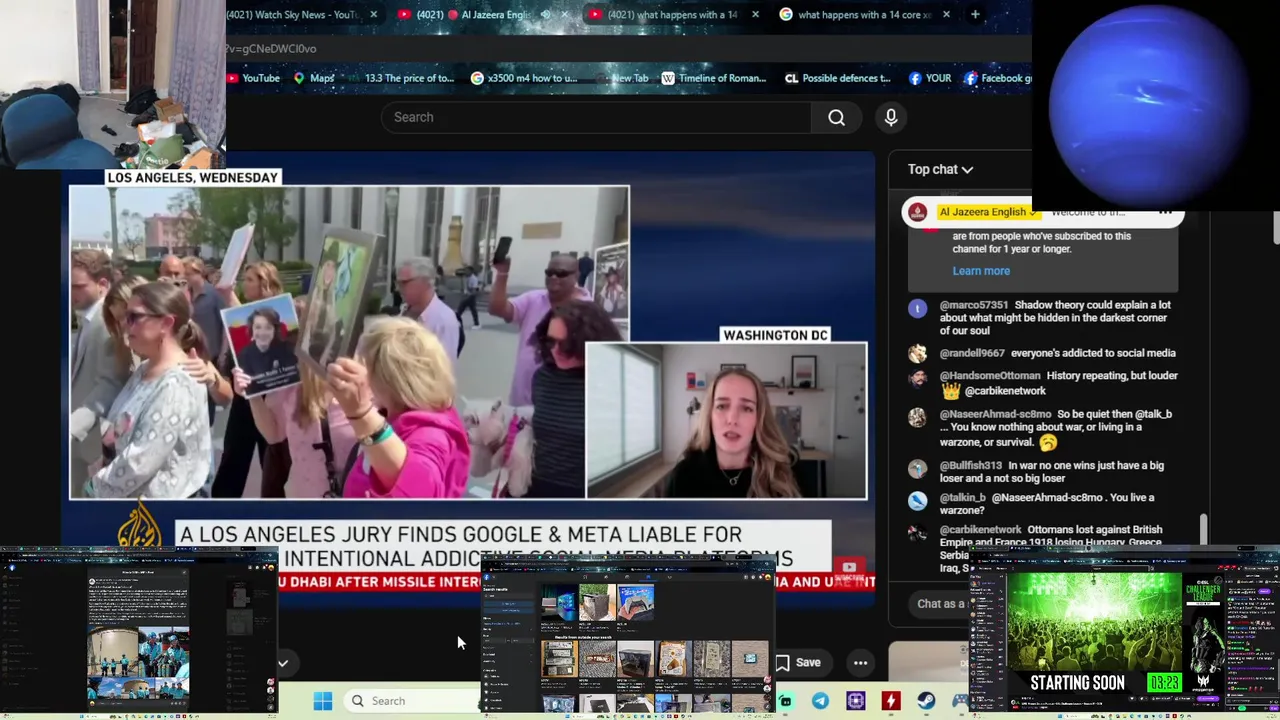Click the 'Chat as a' message field
Screen dimensions: 1280x720
tap(940, 604)
